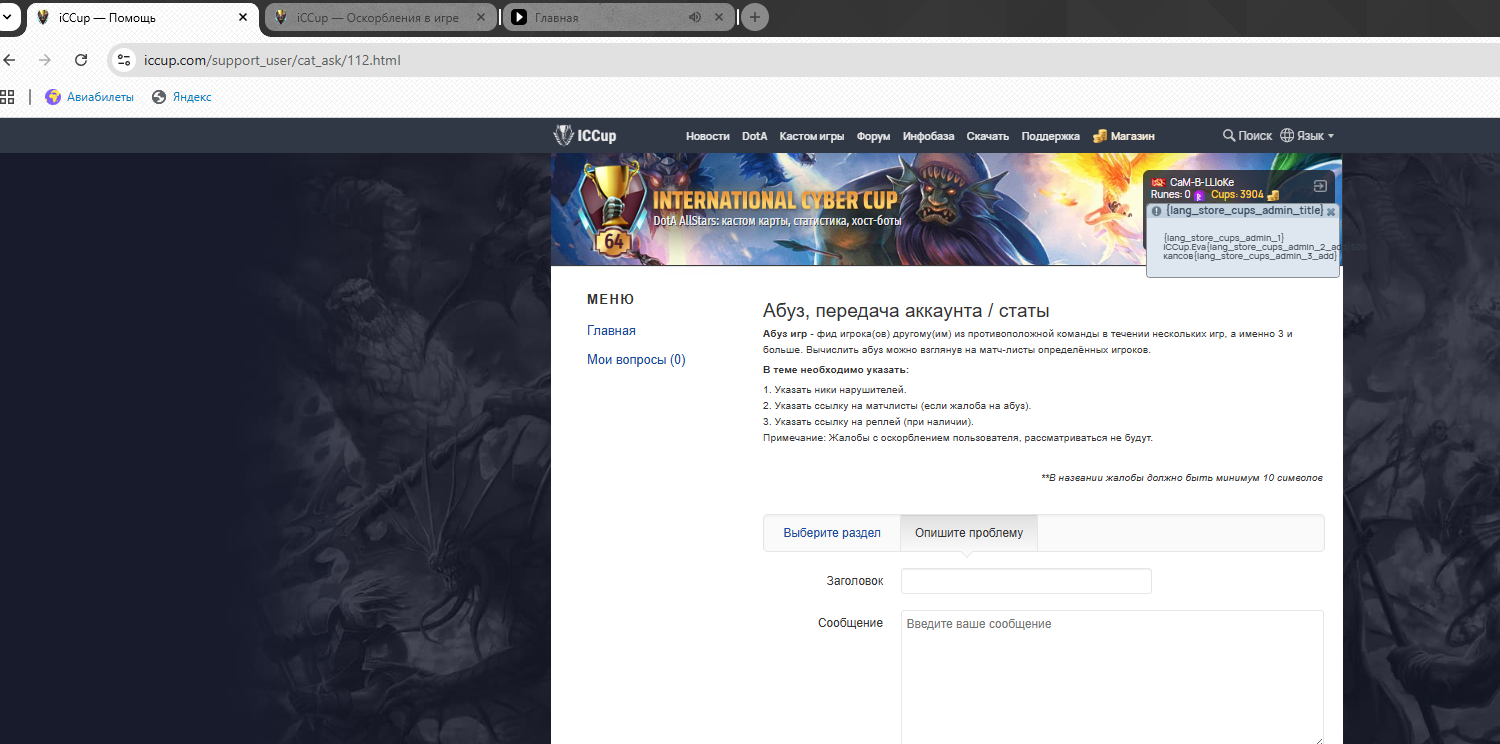Open the Форум menu item

pos(874,136)
